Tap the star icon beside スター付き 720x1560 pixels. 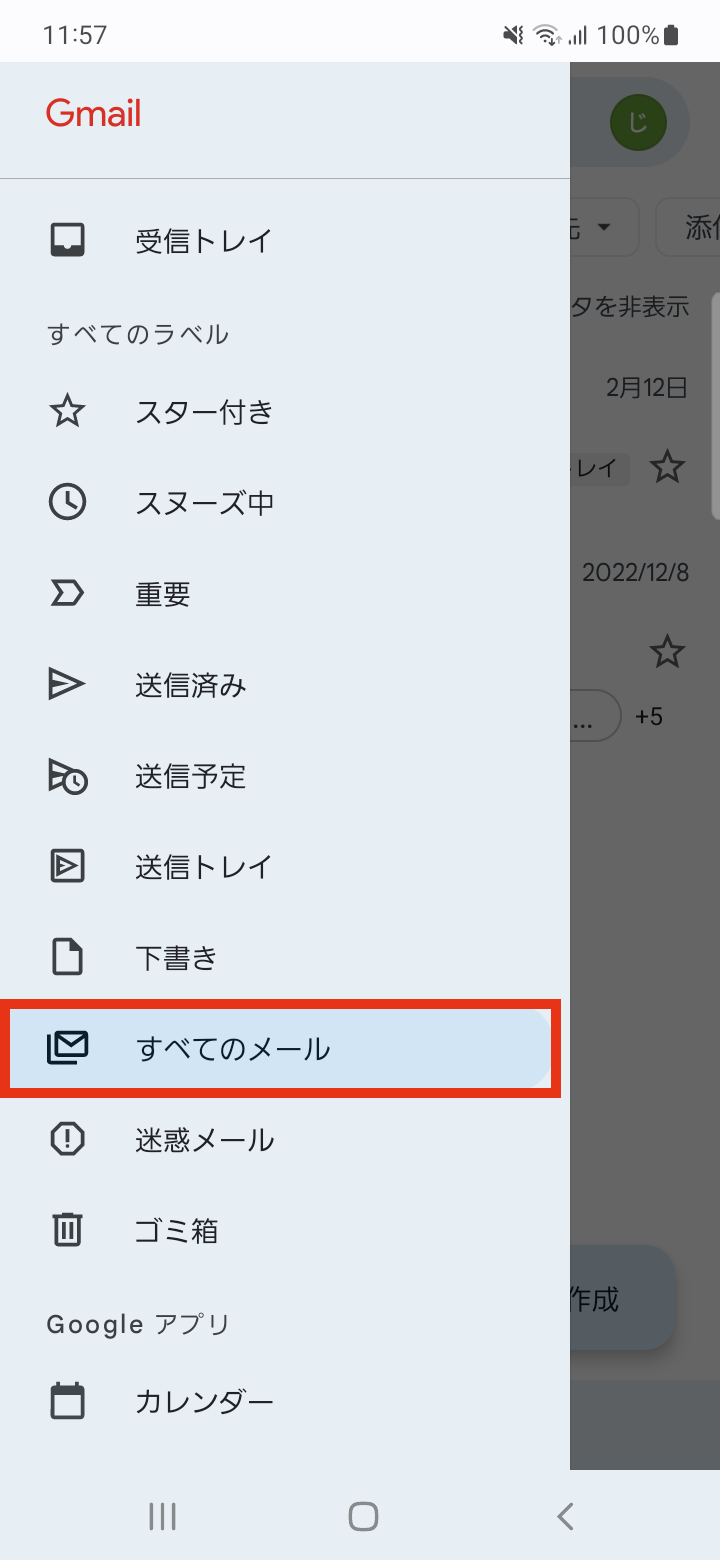[x=67, y=411]
